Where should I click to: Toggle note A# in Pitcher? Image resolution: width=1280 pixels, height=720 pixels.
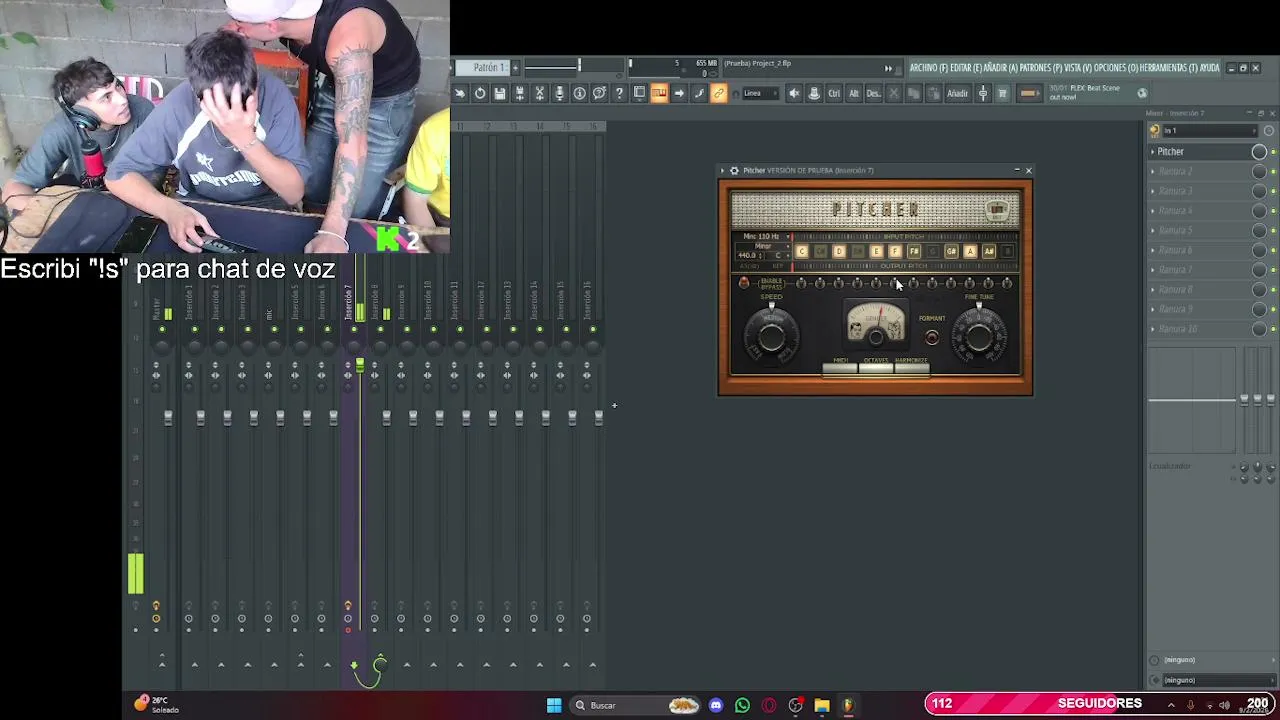(x=989, y=251)
